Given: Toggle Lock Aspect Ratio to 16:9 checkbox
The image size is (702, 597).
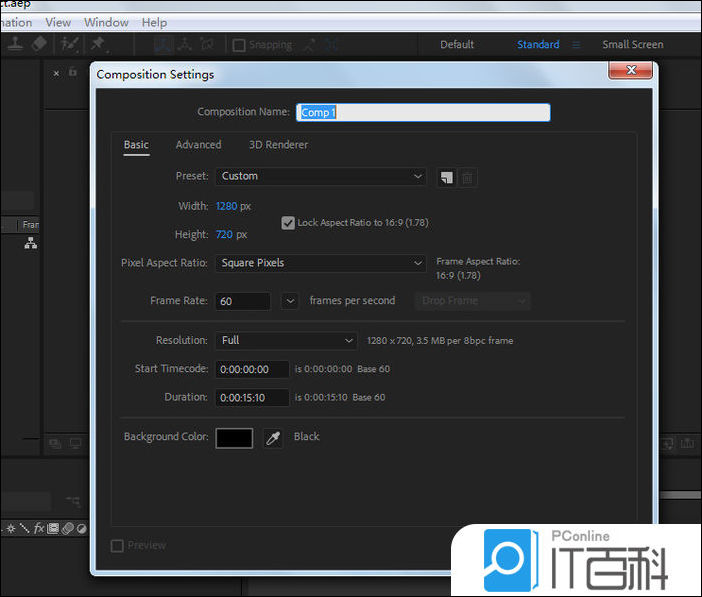Looking at the screenshot, I should click(x=288, y=223).
